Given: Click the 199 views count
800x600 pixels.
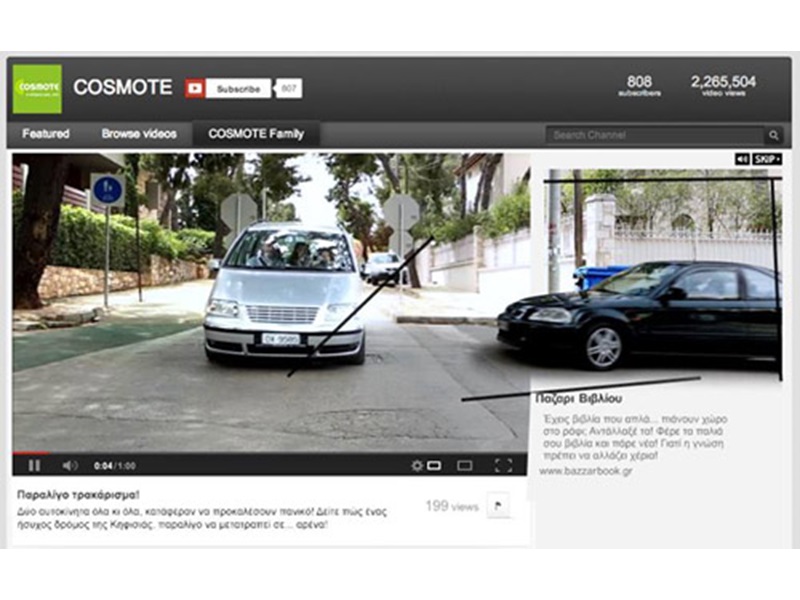Looking at the screenshot, I should (452, 506).
